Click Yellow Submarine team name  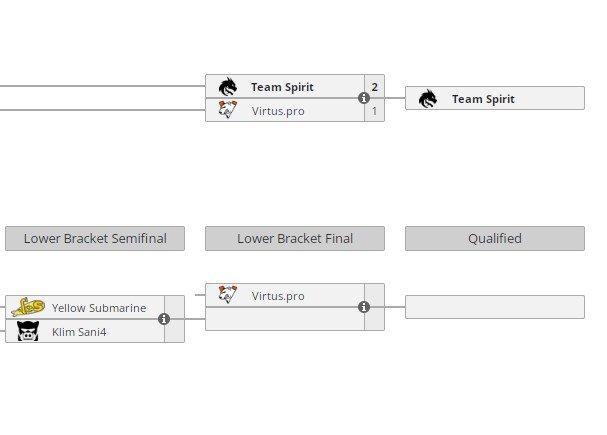[x=99, y=308]
